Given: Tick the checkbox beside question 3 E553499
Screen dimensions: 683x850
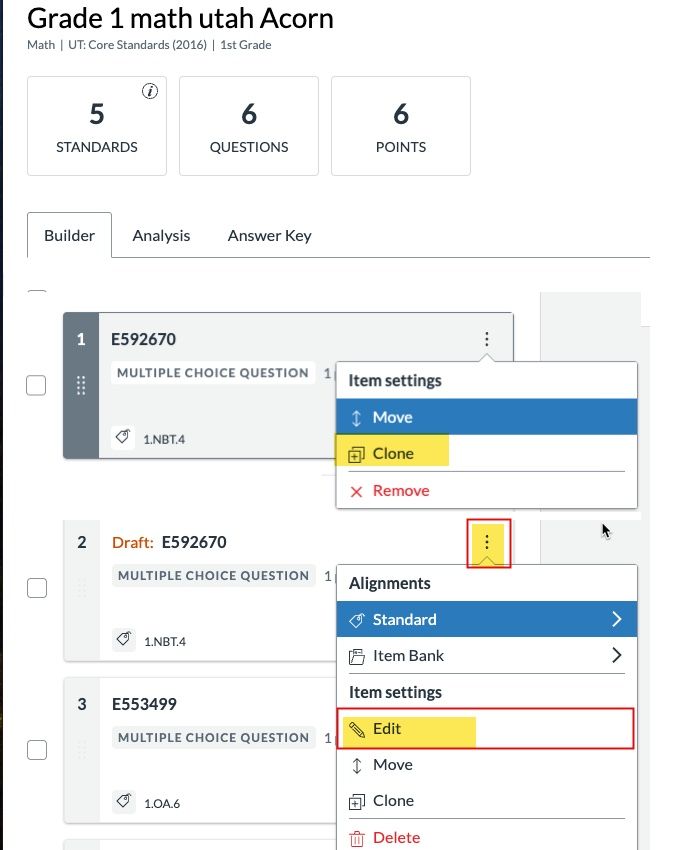Looking at the screenshot, I should click(x=36, y=750).
